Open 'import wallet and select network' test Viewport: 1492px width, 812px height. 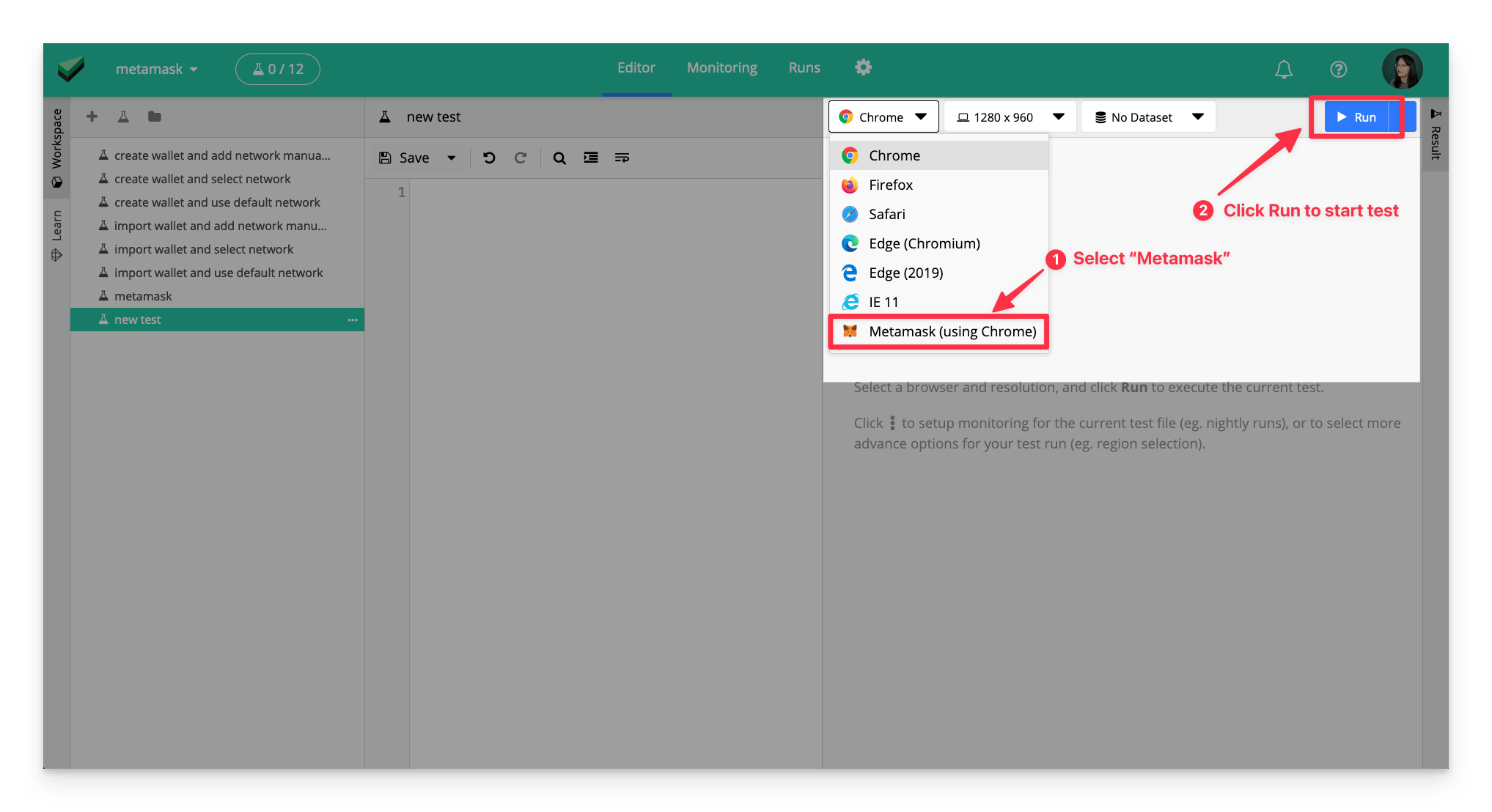click(x=204, y=249)
